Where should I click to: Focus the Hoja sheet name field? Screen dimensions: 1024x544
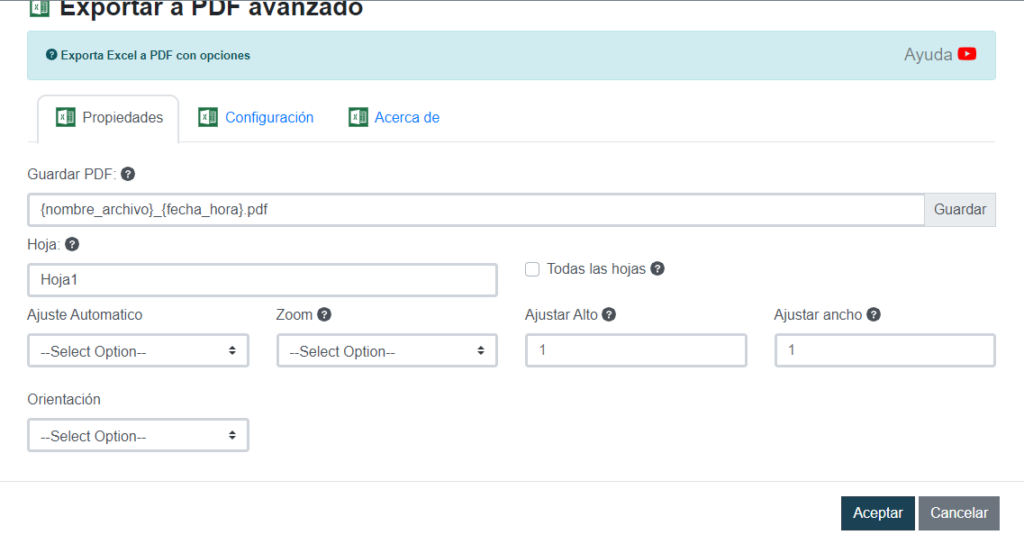click(263, 280)
